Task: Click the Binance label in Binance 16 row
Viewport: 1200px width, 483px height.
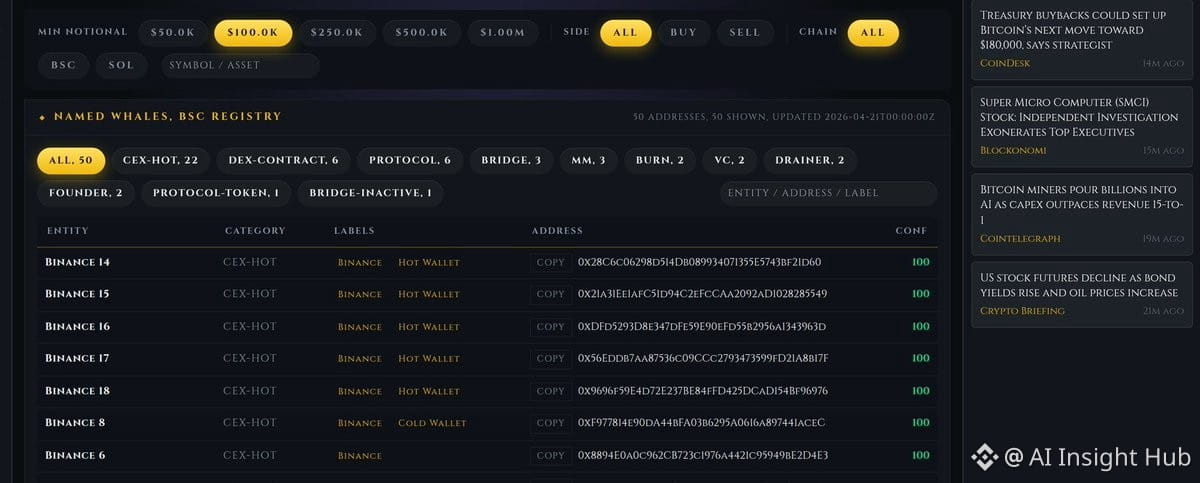Action: 360,327
